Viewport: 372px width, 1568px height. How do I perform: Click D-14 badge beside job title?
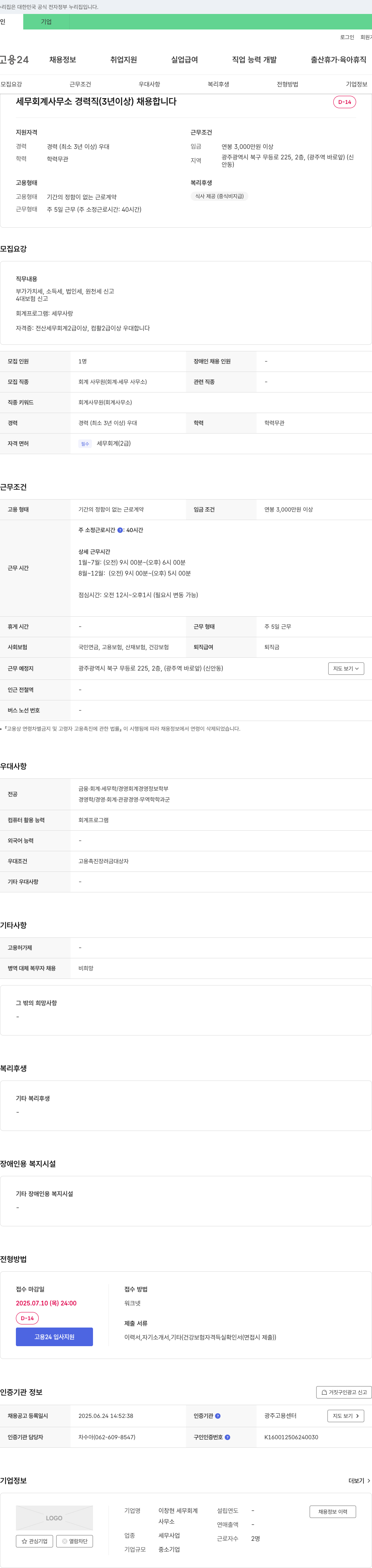pos(344,102)
